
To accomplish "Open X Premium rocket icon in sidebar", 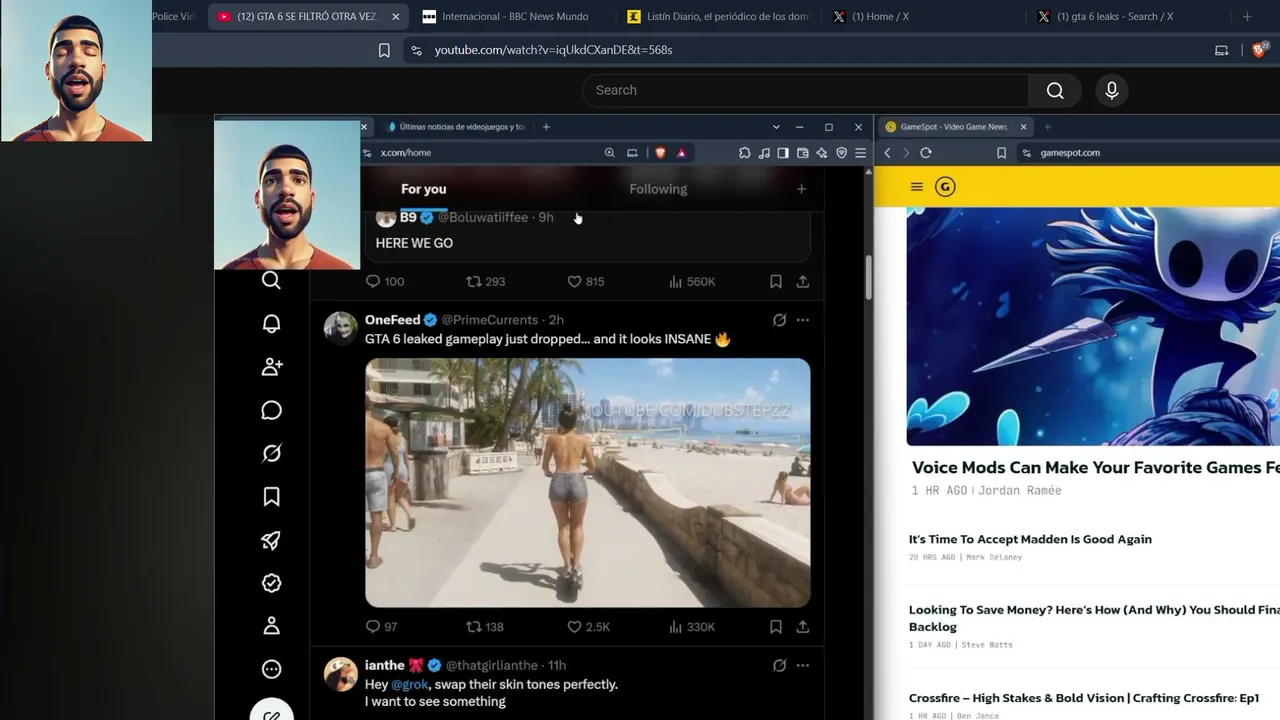I will 271,540.
